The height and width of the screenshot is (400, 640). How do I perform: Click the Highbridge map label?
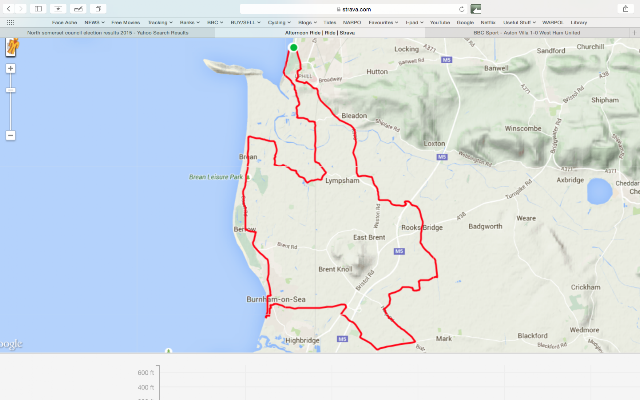[x=302, y=340]
